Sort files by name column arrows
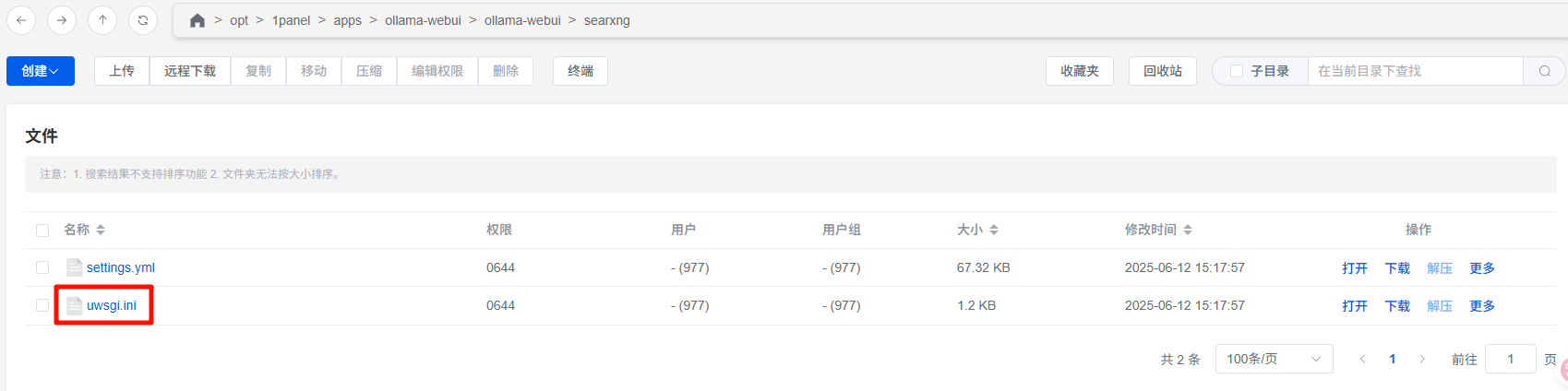1568x391 pixels. [101, 230]
